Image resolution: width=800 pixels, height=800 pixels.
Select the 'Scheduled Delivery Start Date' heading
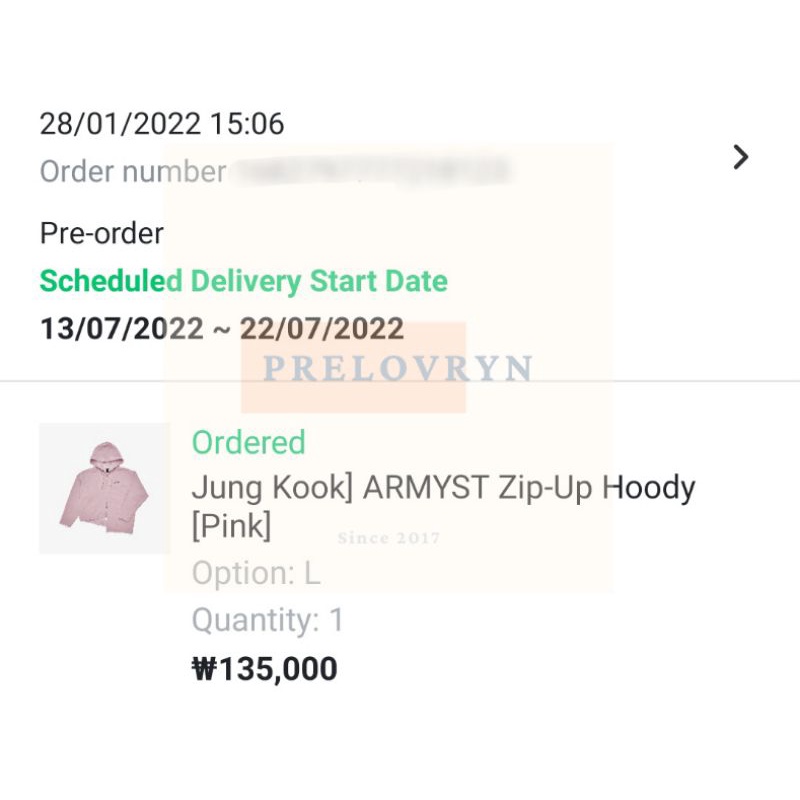[x=241, y=281]
